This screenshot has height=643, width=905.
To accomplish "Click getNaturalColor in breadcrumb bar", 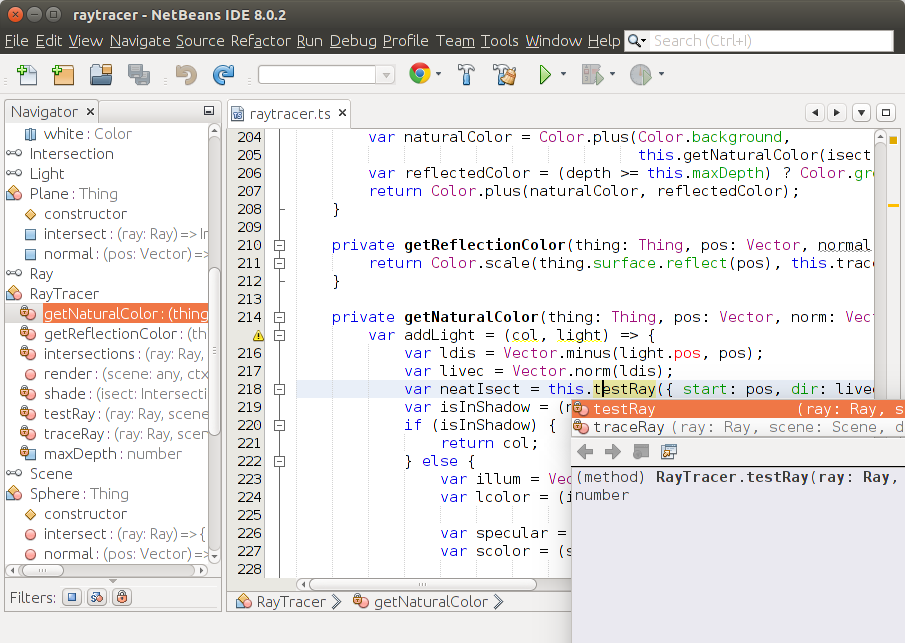I will click(x=431, y=601).
